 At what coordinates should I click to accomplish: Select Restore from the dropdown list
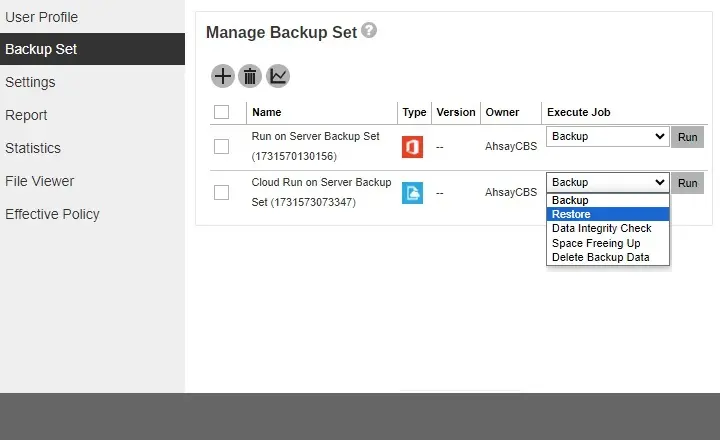click(x=571, y=214)
